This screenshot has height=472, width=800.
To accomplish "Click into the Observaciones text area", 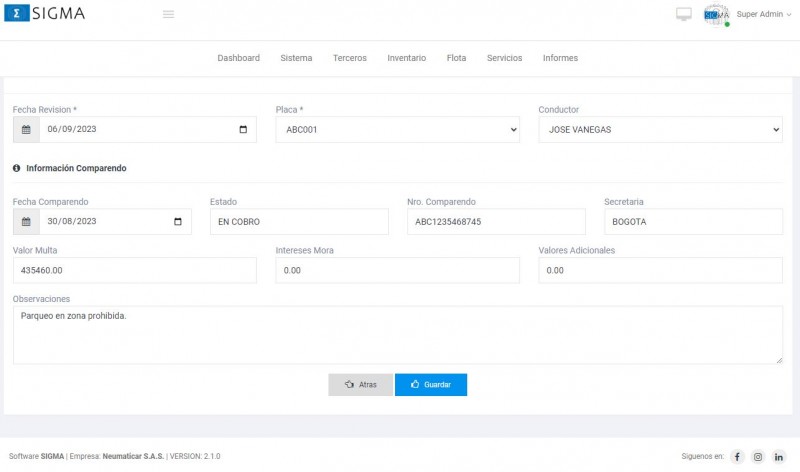I will (397, 335).
